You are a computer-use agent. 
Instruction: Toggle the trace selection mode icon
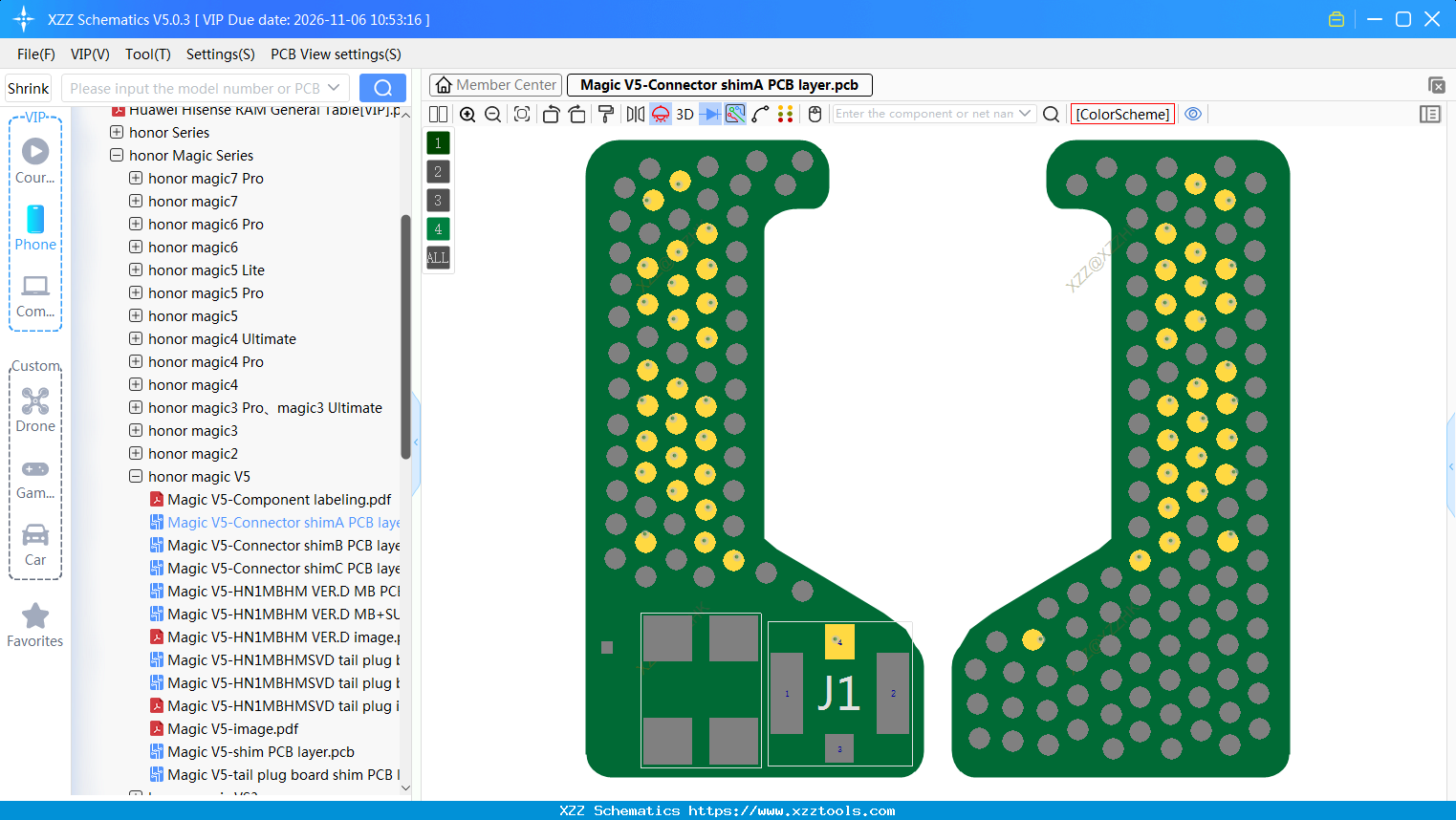[x=733, y=114]
